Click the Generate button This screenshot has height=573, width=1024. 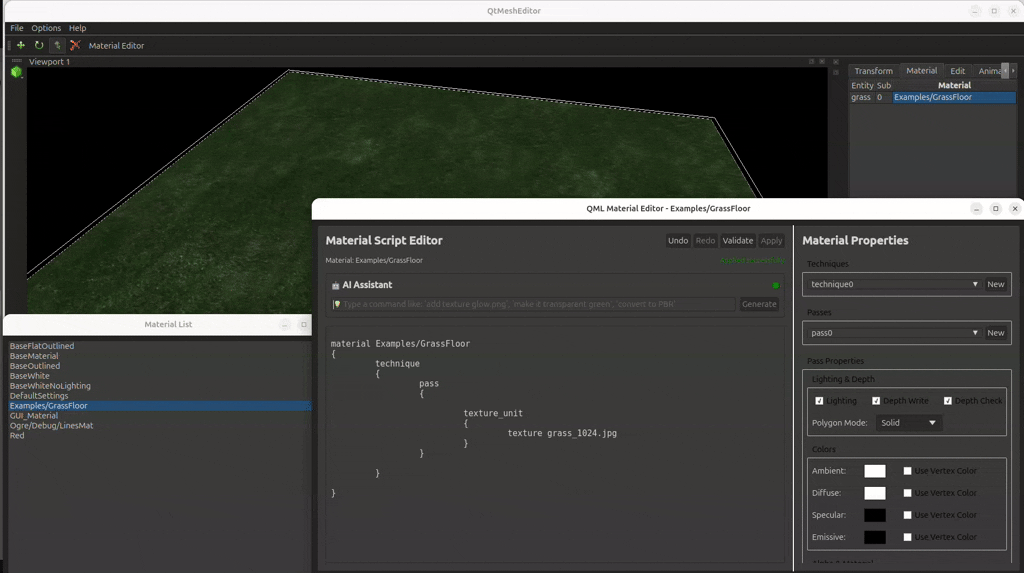pyautogui.click(x=759, y=304)
